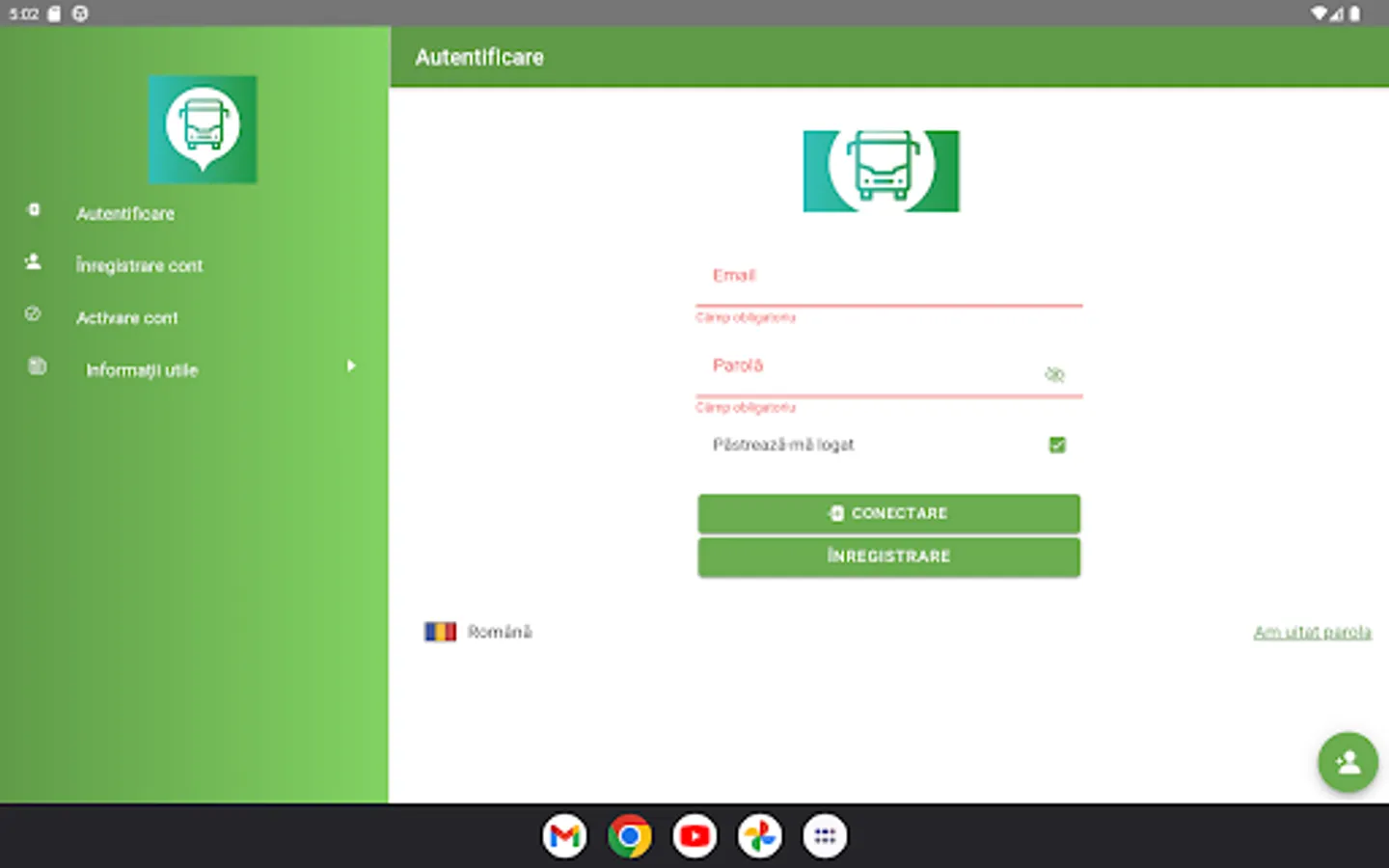Click the bus app logo in sidebar
Image resolution: width=1389 pixels, height=868 pixels.
[203, 130]
